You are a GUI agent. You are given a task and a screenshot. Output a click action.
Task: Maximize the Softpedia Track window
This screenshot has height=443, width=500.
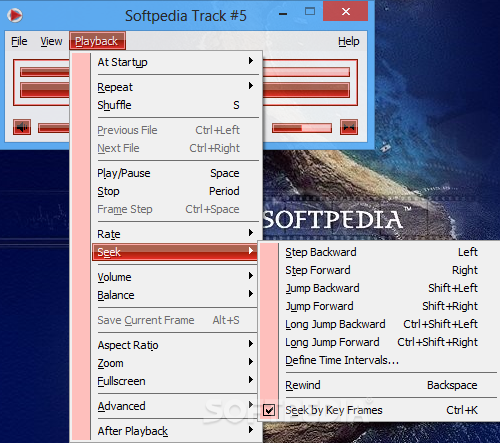coord(310,12)
